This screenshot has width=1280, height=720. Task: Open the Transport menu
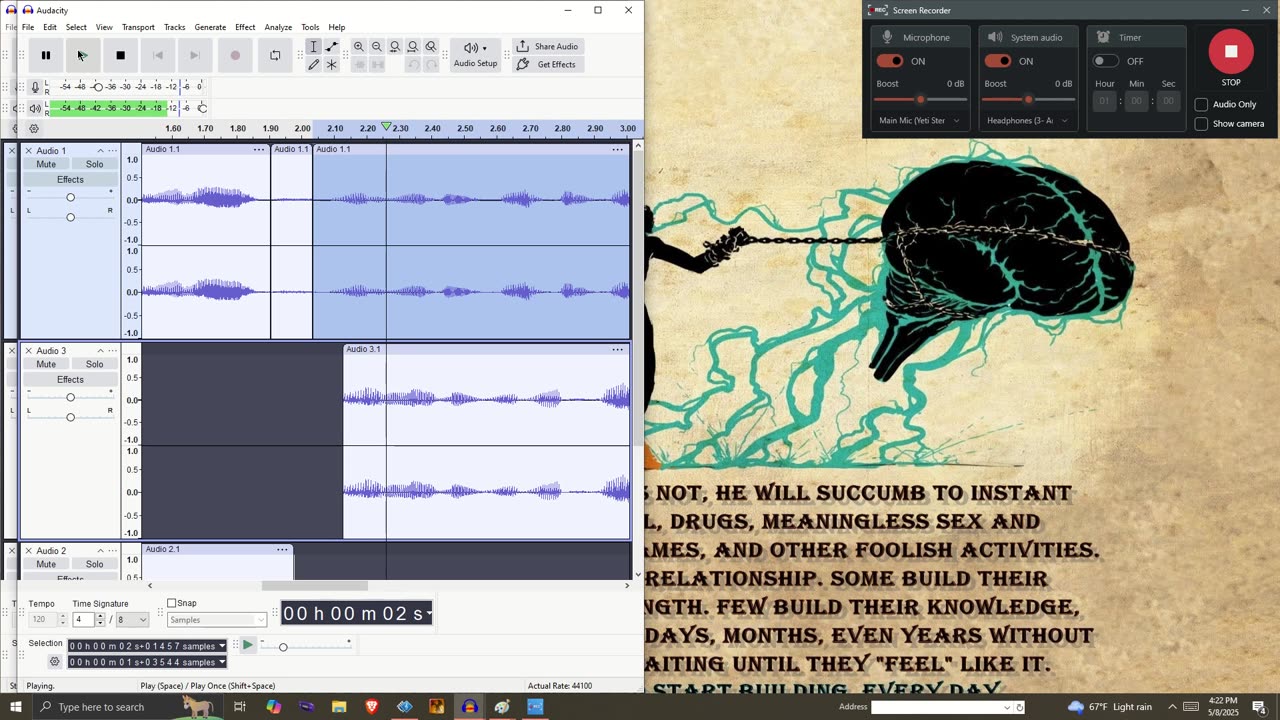point(138,27)
